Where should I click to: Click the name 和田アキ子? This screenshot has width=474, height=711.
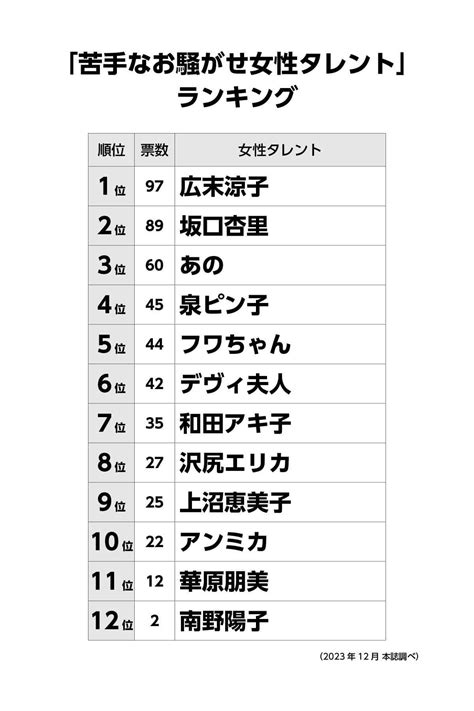click(x=235, y=423)
